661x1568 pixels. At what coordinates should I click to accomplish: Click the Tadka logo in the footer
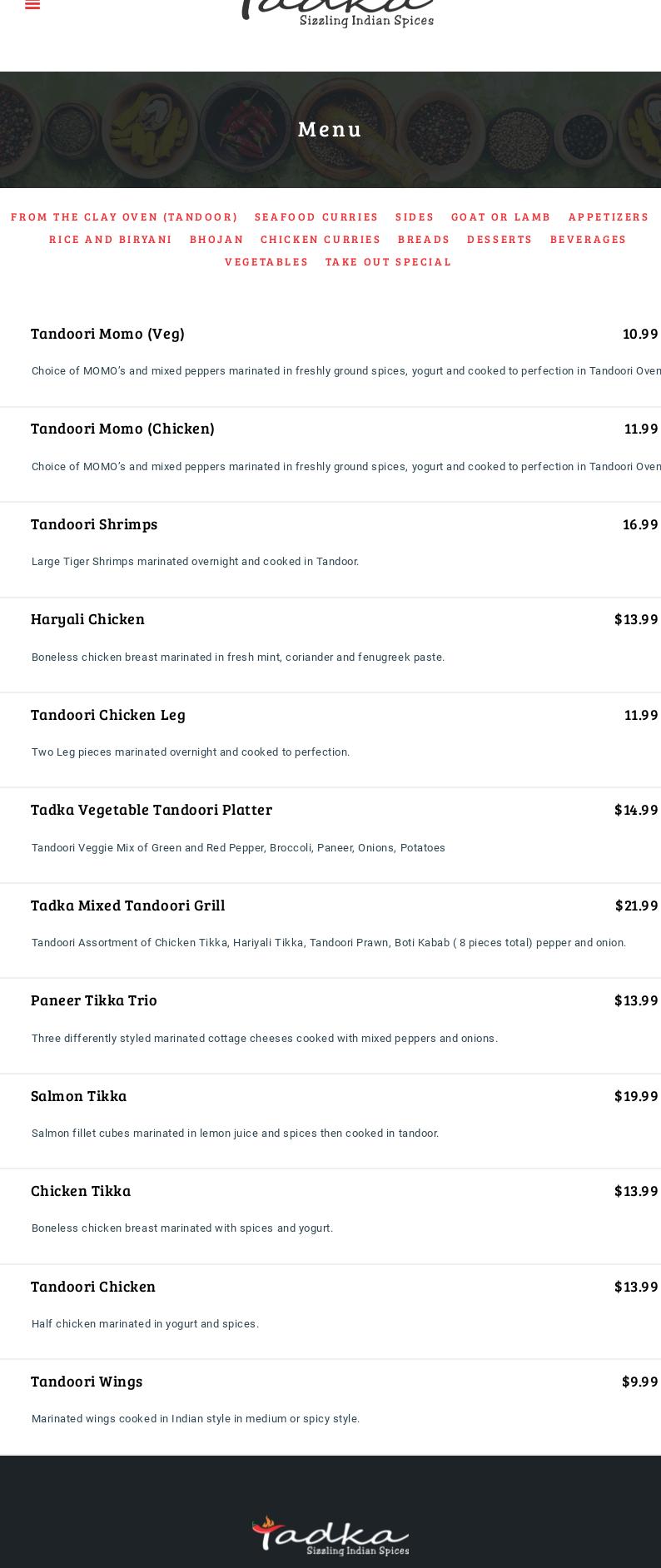(x=330, y=1536)
